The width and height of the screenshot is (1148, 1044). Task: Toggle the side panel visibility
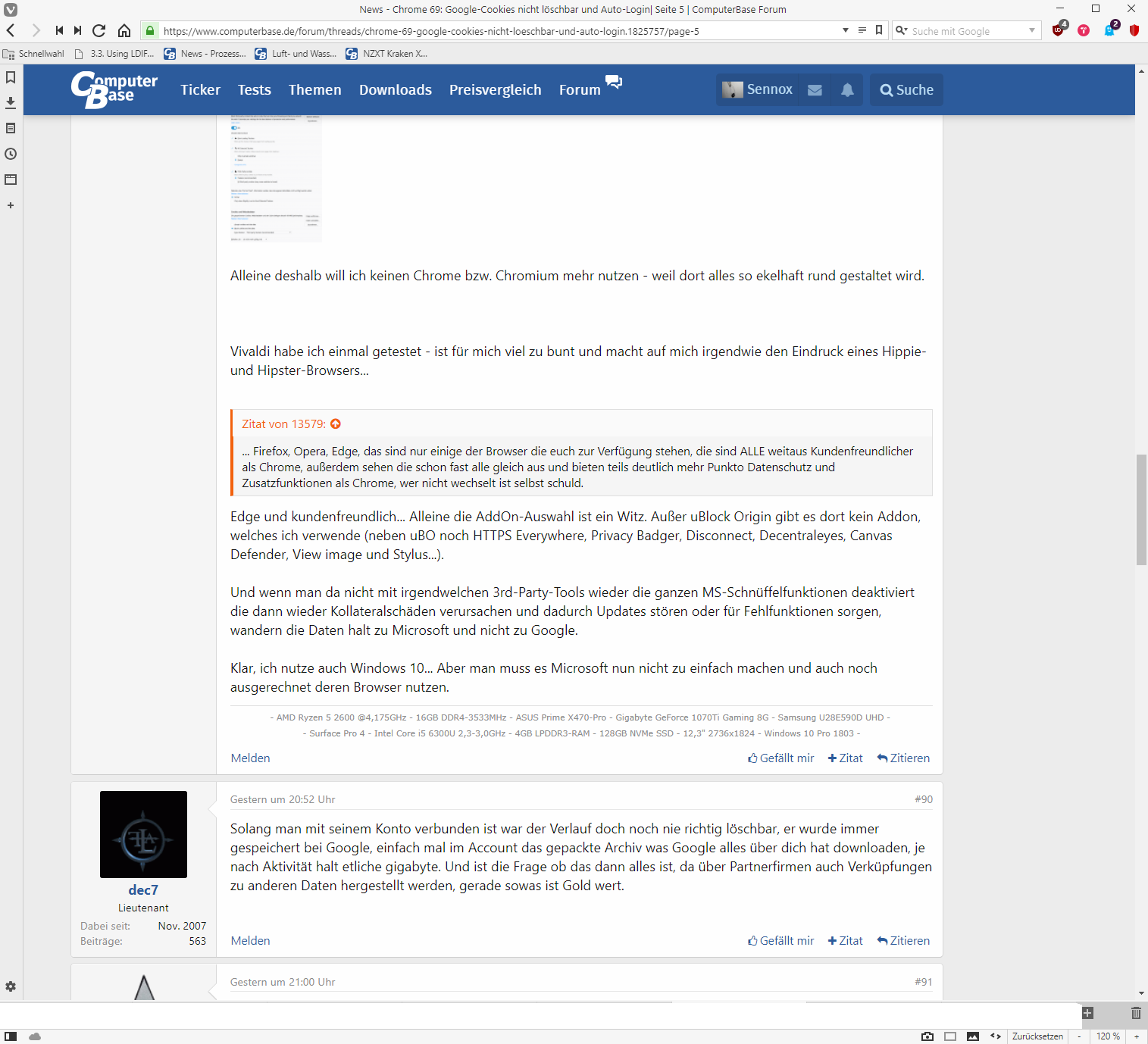point(11,1036)
